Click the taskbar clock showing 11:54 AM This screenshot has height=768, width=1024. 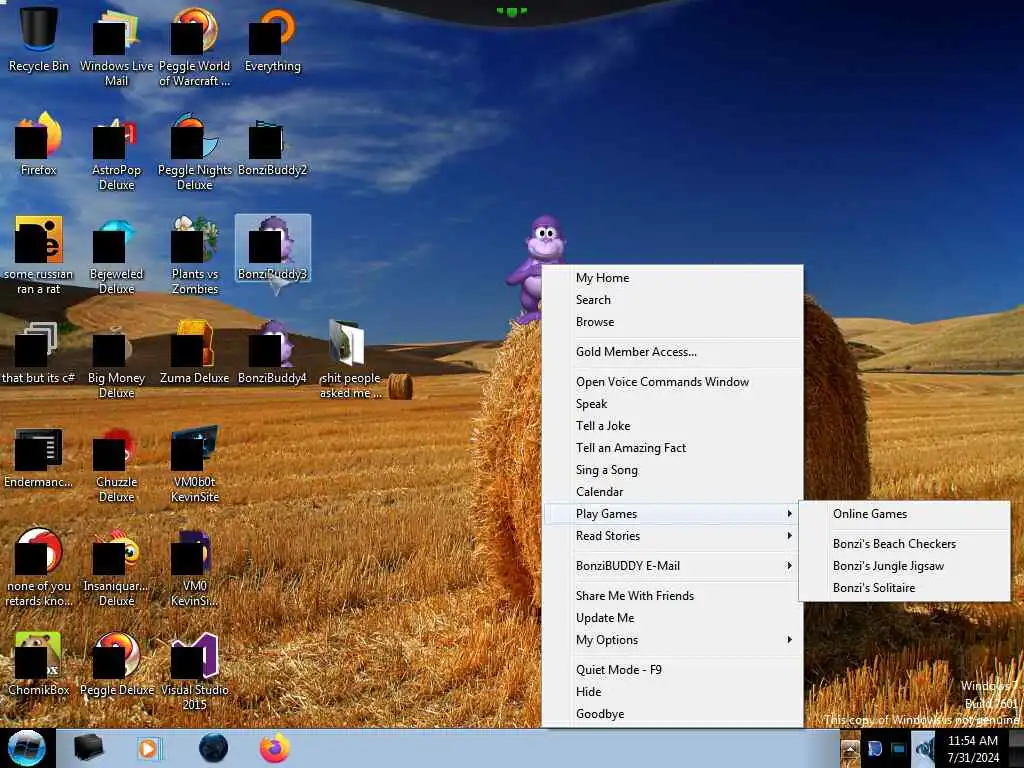tap(973, 749)
